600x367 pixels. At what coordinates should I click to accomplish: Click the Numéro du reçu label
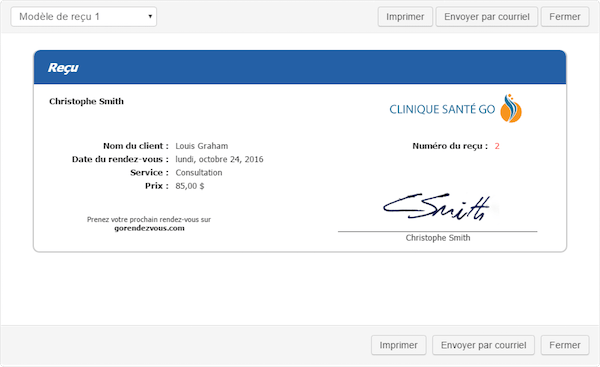pyautogui.click(x=450, y=146)
